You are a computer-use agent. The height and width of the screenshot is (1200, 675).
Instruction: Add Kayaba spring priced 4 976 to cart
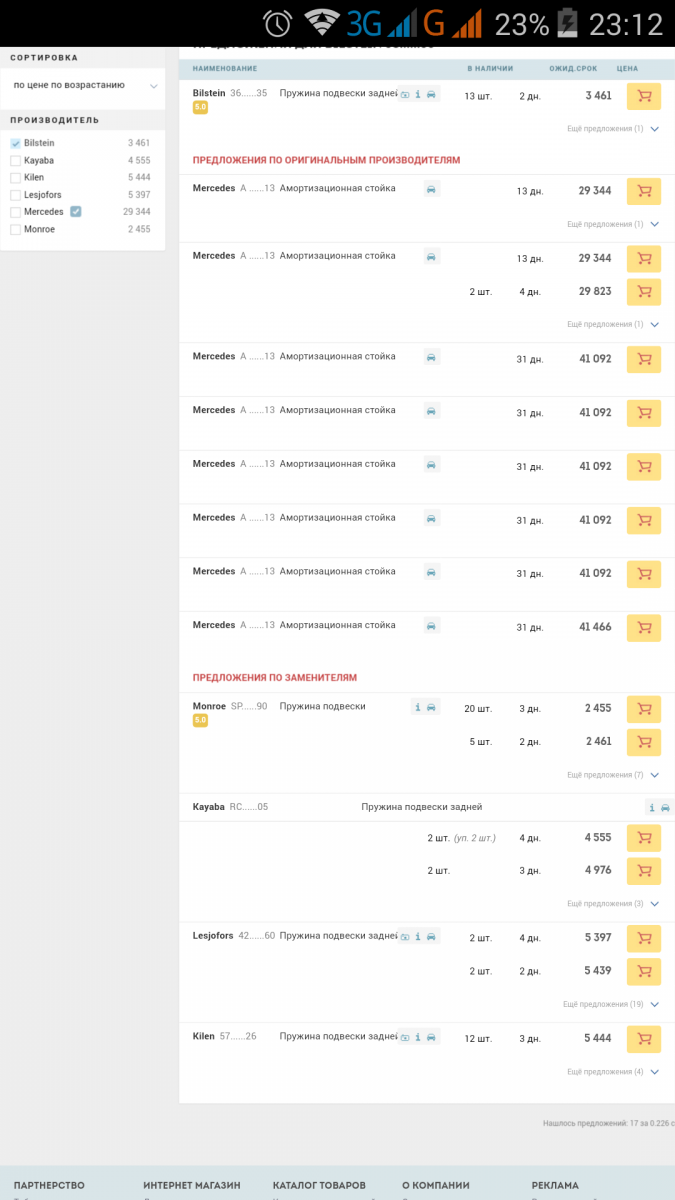click(643, 871)
